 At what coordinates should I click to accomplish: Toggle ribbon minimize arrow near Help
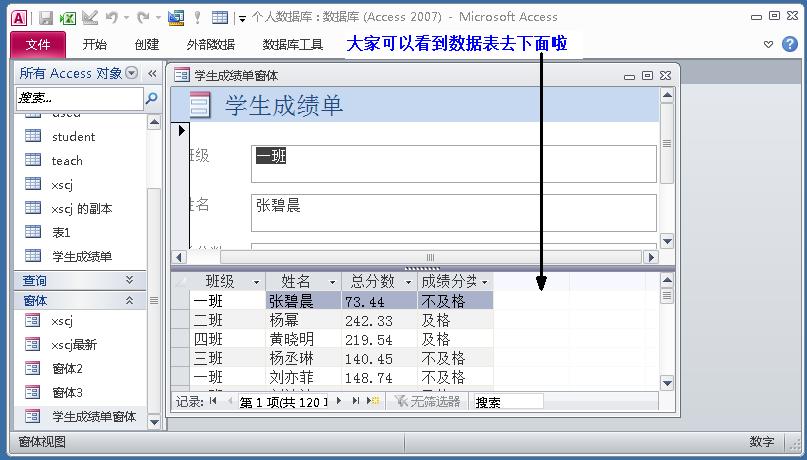(x=768, y=44)
